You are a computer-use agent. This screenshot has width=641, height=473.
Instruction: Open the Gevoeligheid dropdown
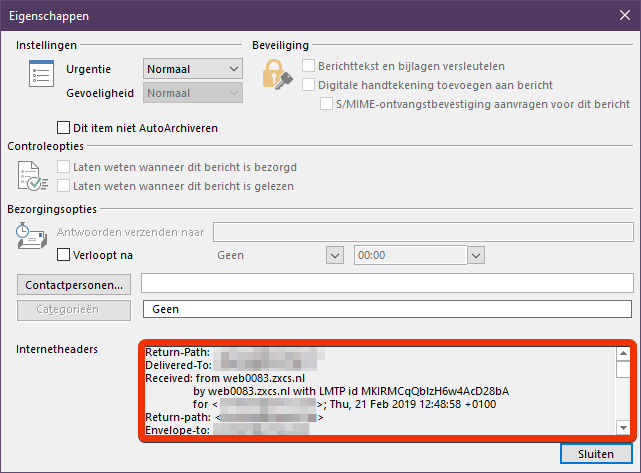click(192, 93)
